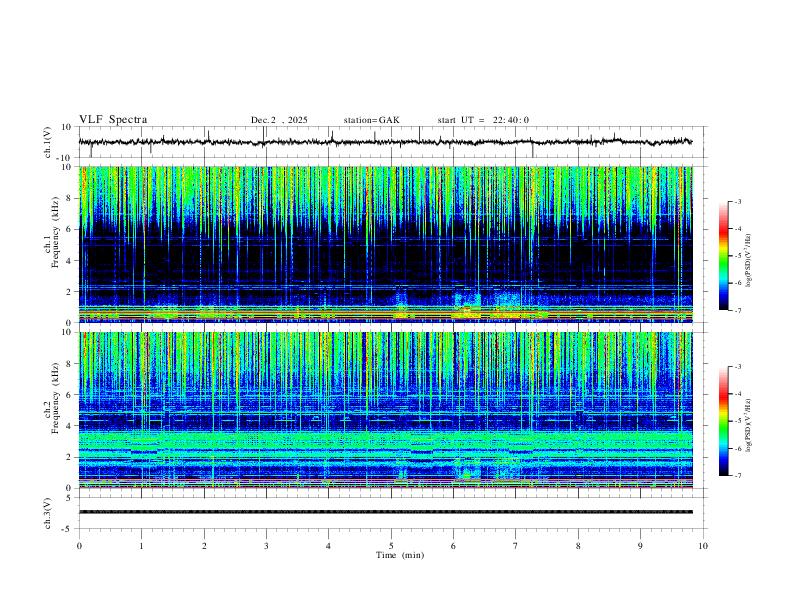Click the ch.1 voltage waveform trace panel
The height and width of the screenshot is (612, 792).
(x=391, y=142)
